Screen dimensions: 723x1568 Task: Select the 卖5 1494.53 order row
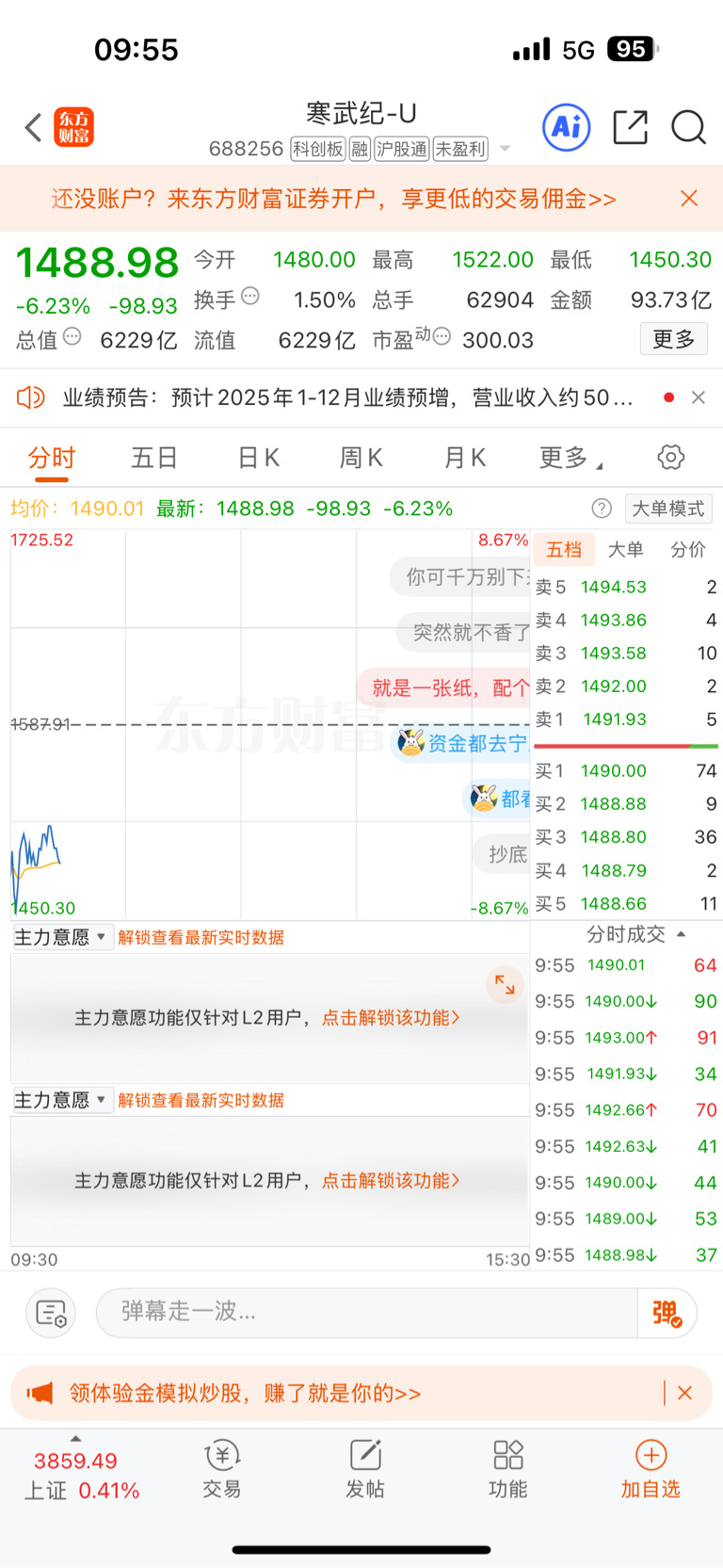[x=626, y=588]
